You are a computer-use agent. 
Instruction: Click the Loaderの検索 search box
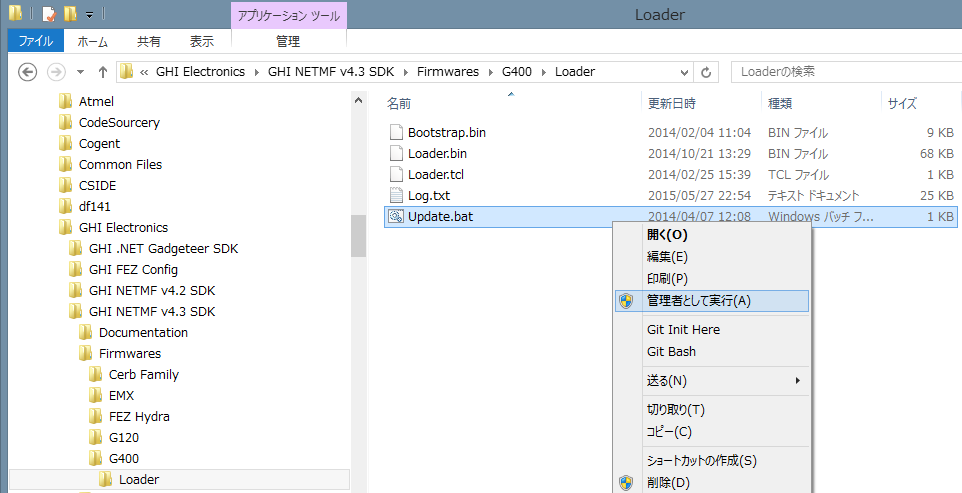click(840, 72)
